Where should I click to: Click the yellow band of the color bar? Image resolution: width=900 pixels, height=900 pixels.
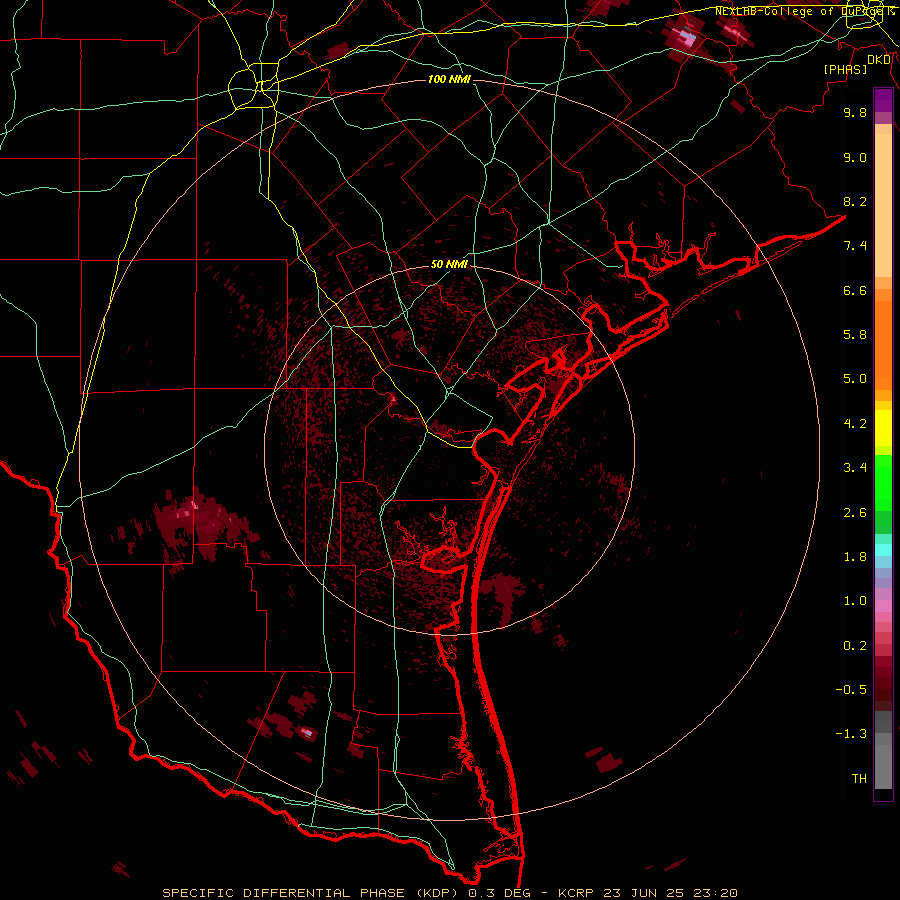883,428
